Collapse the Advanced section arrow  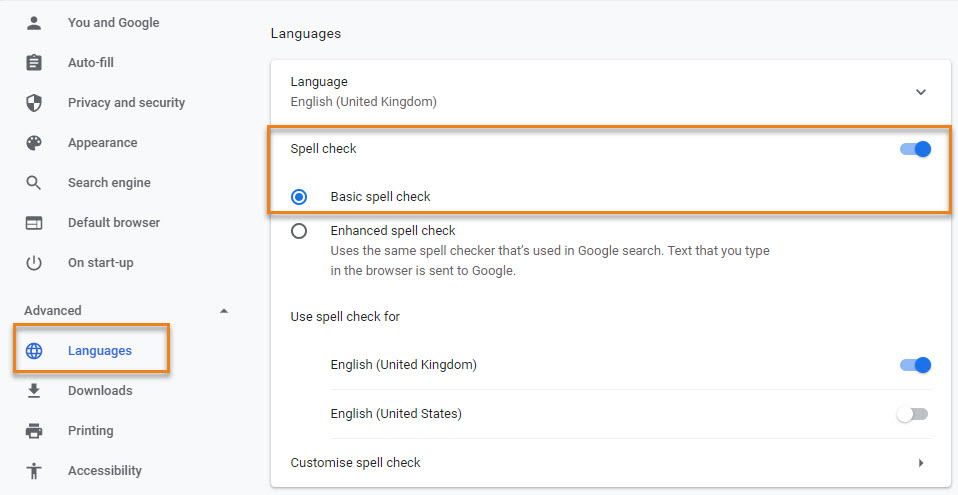click(x=224, y=311)
